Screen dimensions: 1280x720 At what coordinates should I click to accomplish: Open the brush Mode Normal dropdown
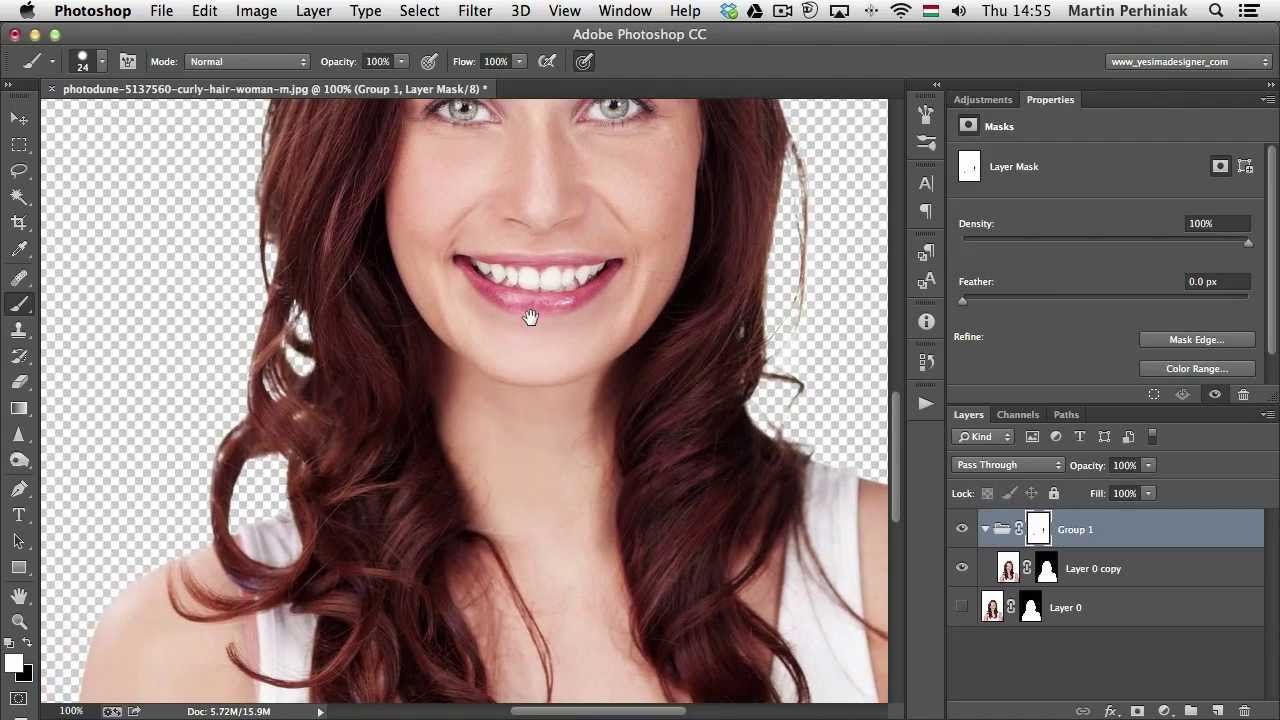click(247, 62)
